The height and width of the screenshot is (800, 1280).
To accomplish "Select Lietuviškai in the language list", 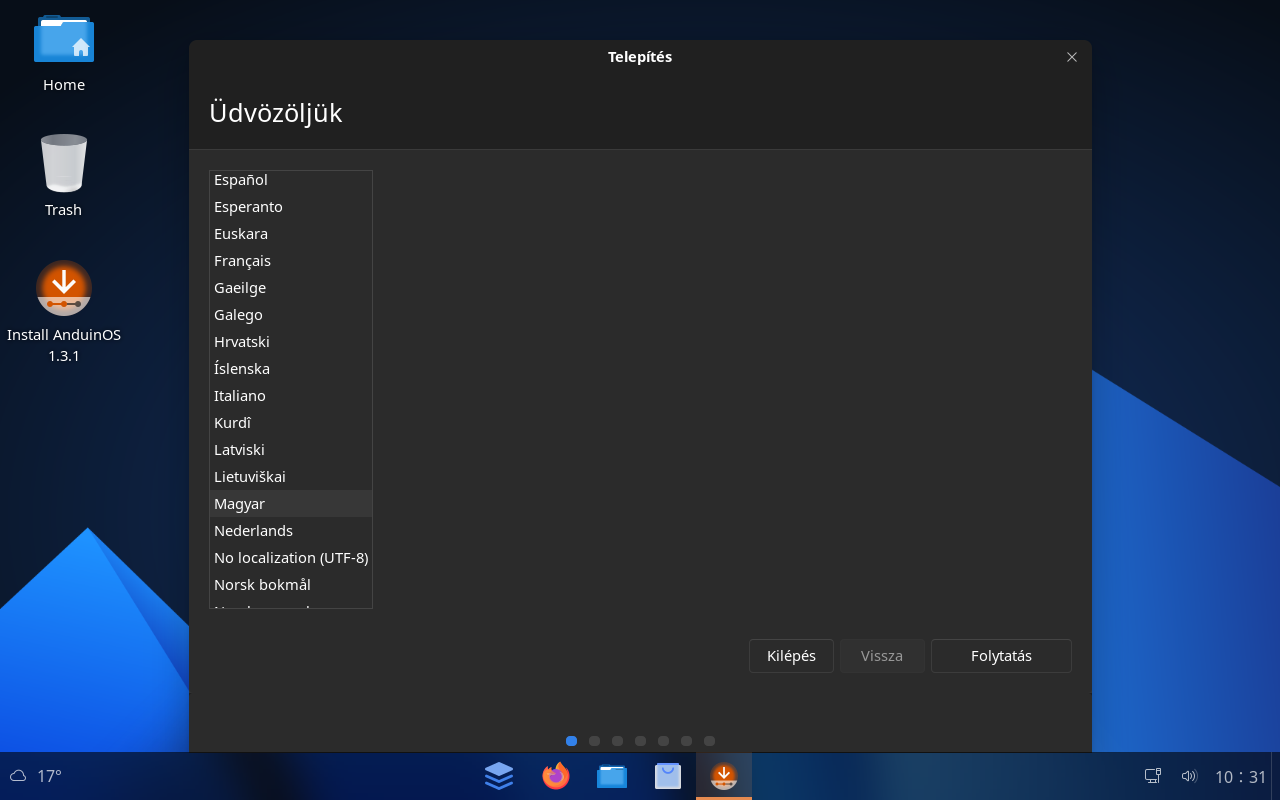I will (x=291, y=477).
